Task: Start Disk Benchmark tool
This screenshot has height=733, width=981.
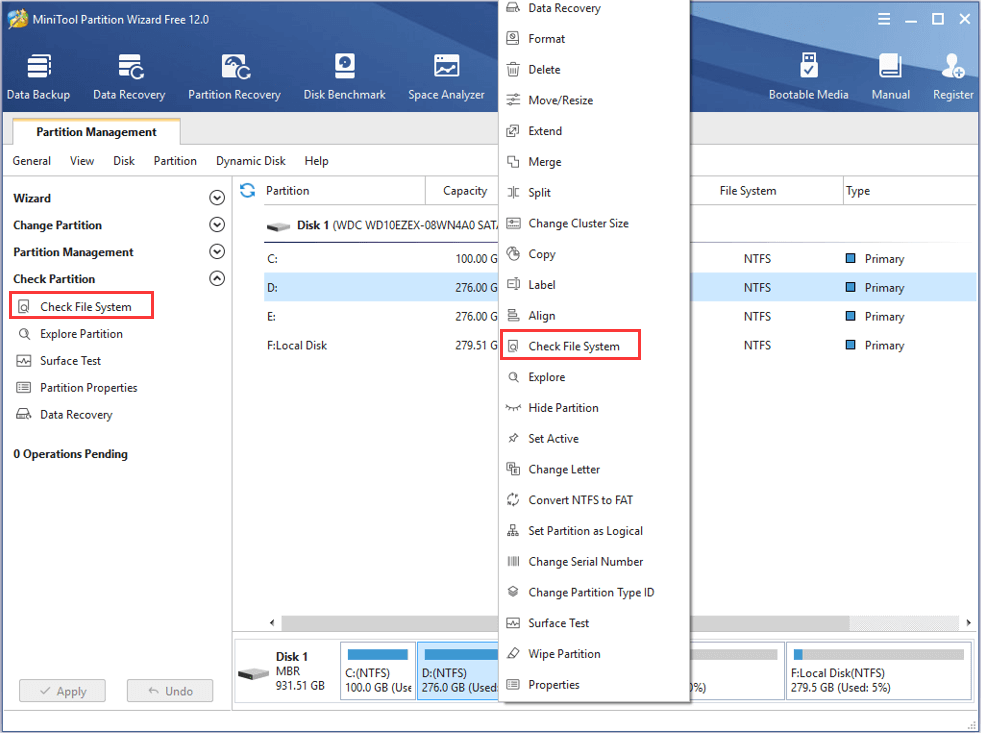Action: click(344, 76)
